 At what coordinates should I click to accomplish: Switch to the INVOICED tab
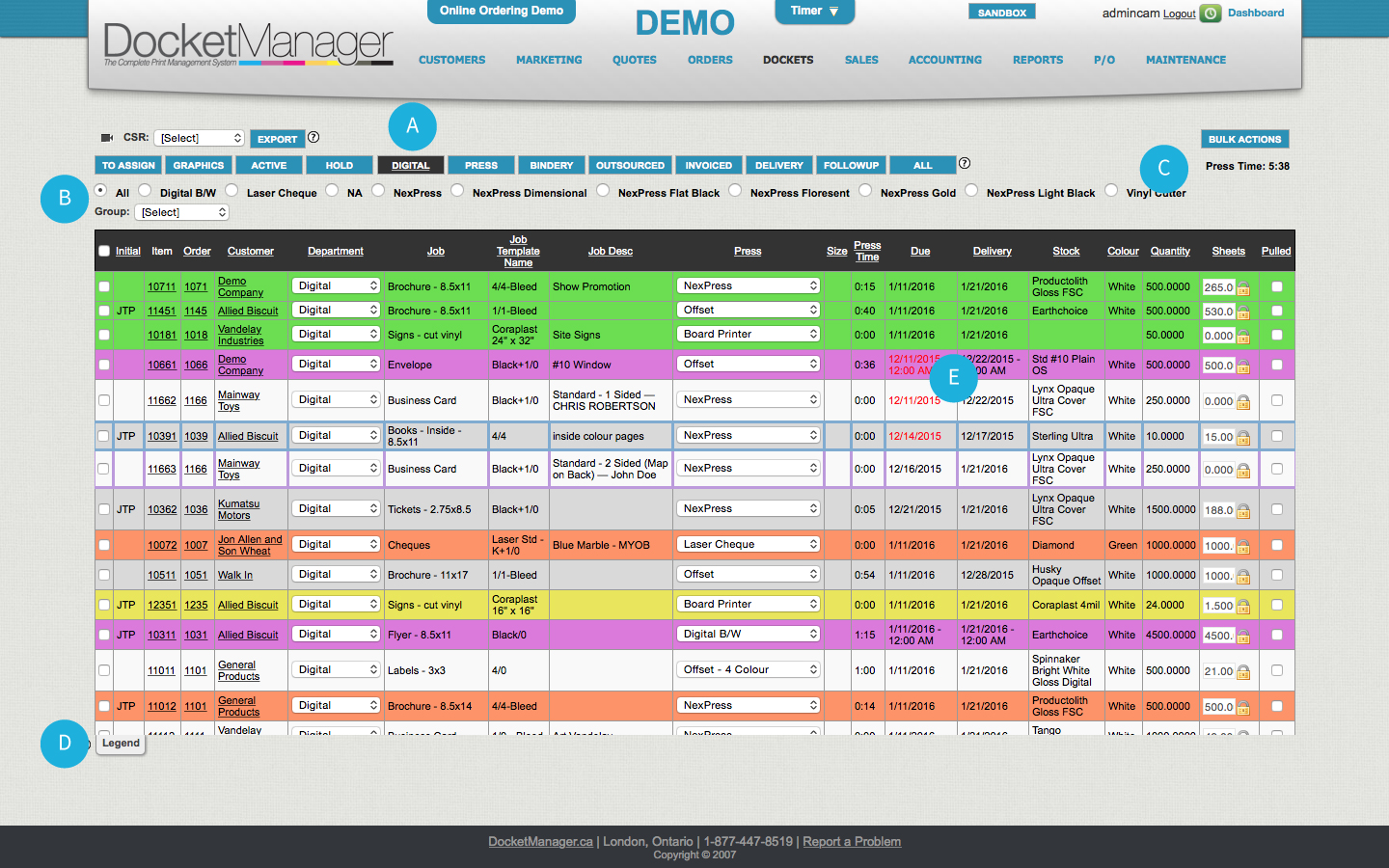(708, 164)
